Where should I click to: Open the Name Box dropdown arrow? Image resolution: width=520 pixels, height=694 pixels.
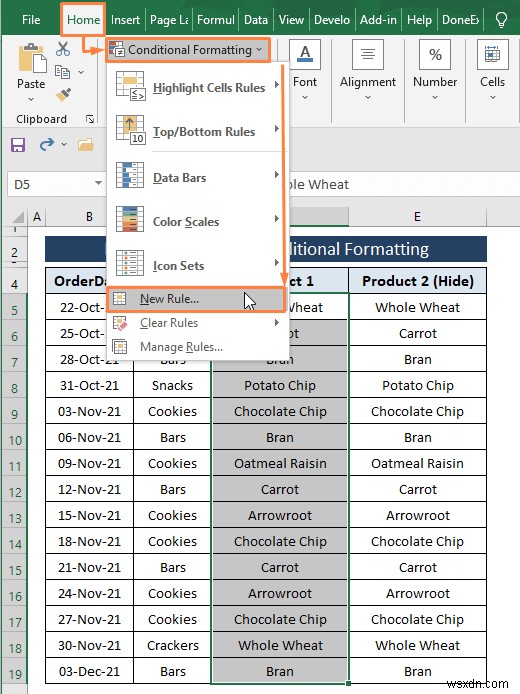click(x=98, y=183)
